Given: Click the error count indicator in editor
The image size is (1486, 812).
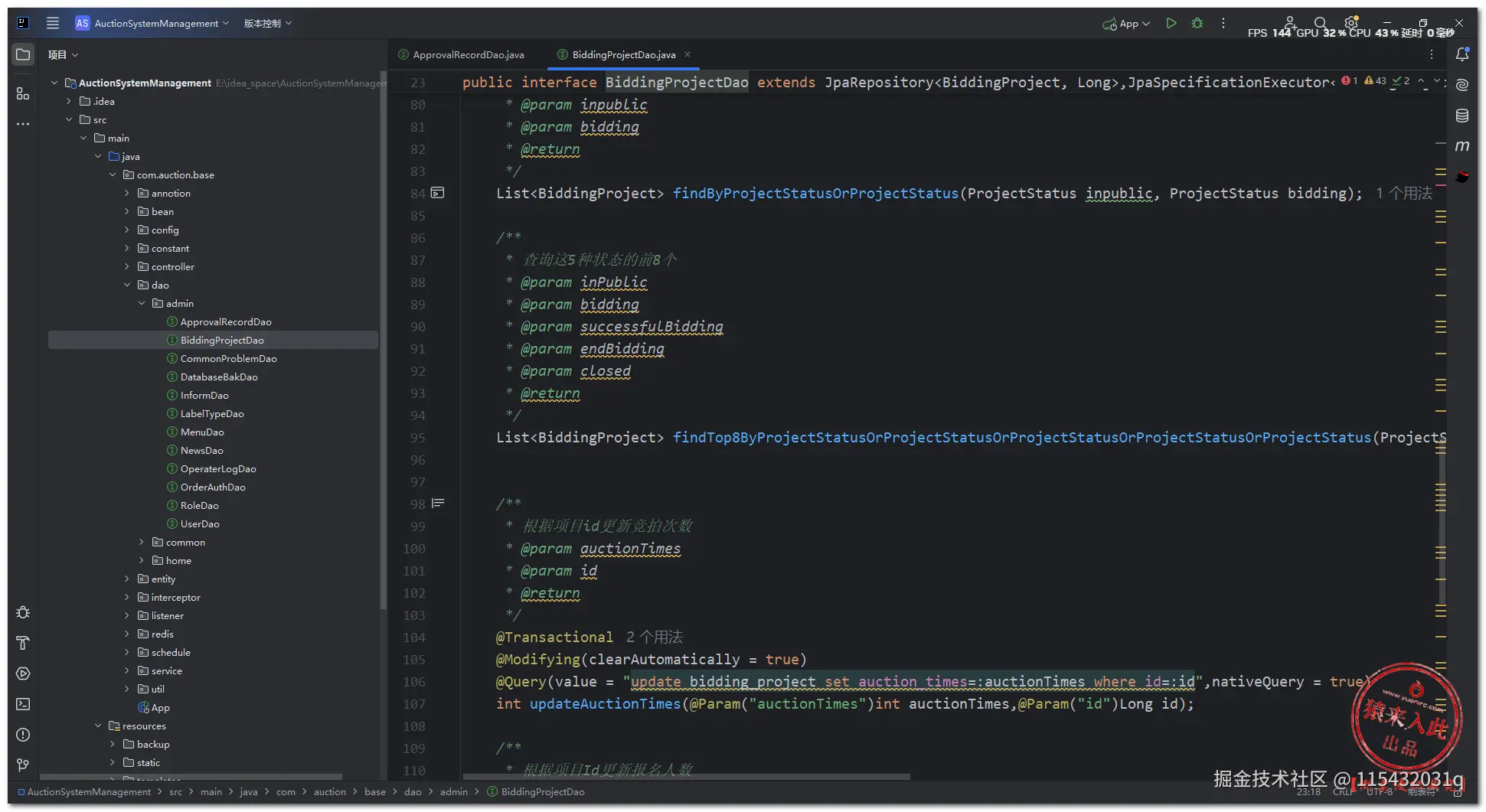Looking at the screenshot, I should [1350, 81].
